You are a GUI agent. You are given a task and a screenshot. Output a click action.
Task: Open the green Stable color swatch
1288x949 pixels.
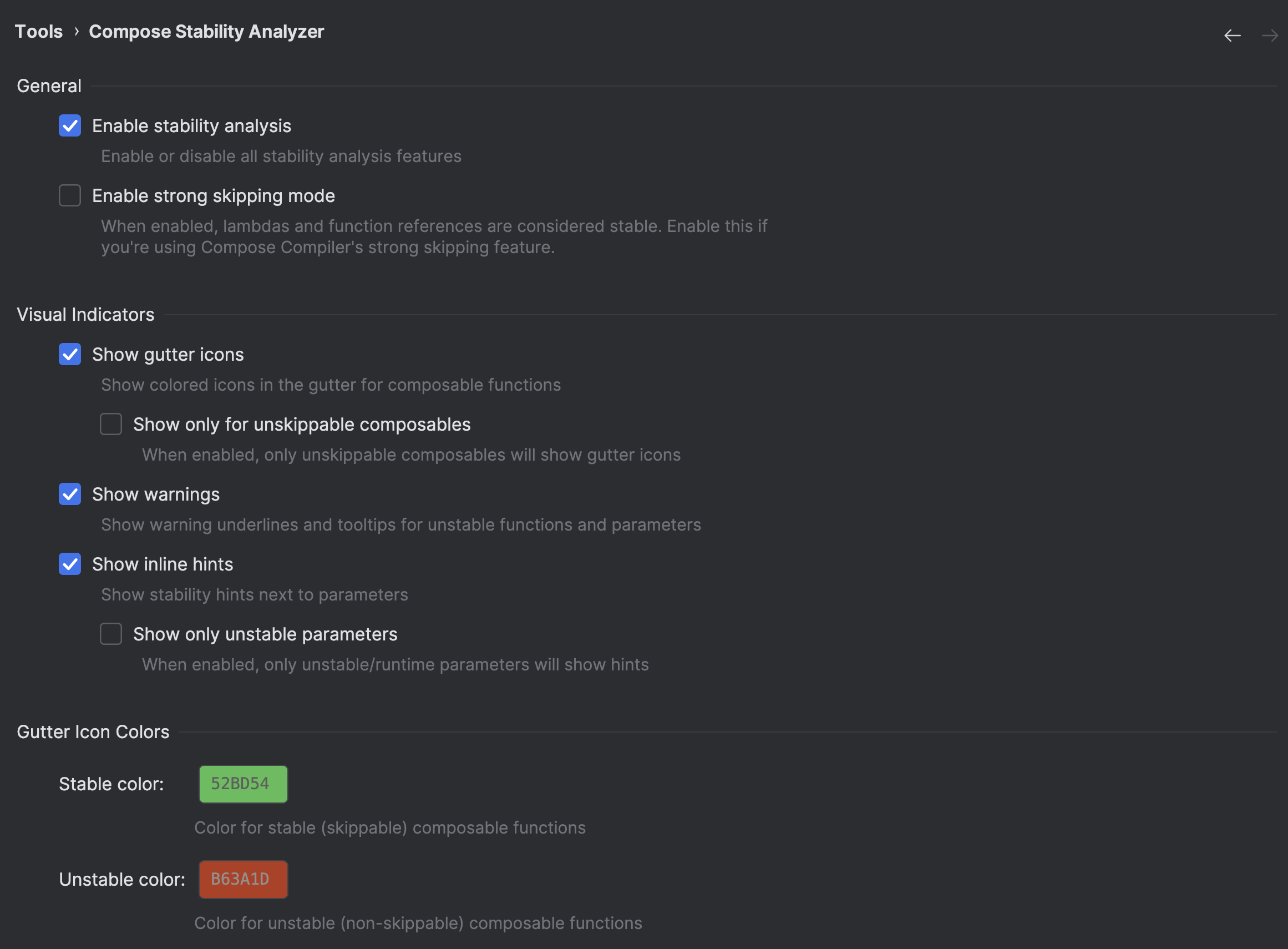243,784
